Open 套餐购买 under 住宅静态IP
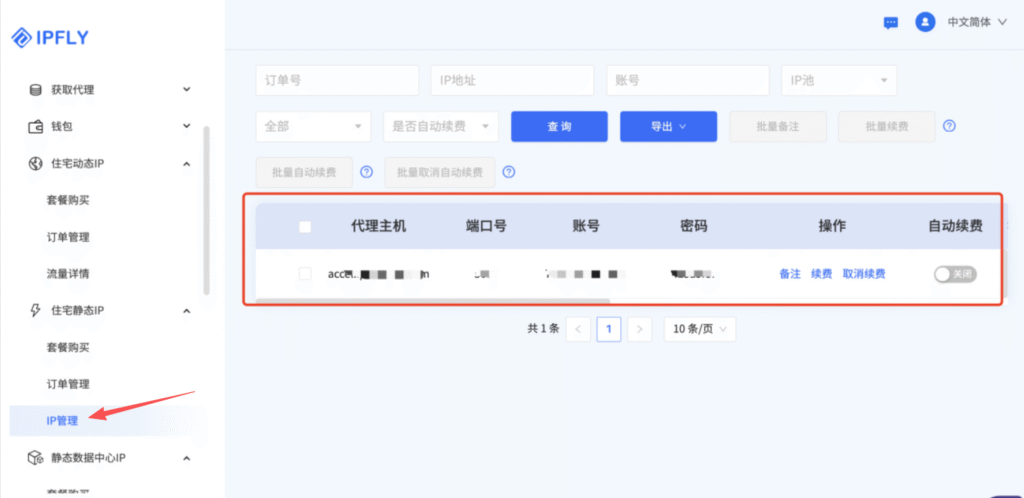Viewport: 1024px width, 498px height. (68, 347)
